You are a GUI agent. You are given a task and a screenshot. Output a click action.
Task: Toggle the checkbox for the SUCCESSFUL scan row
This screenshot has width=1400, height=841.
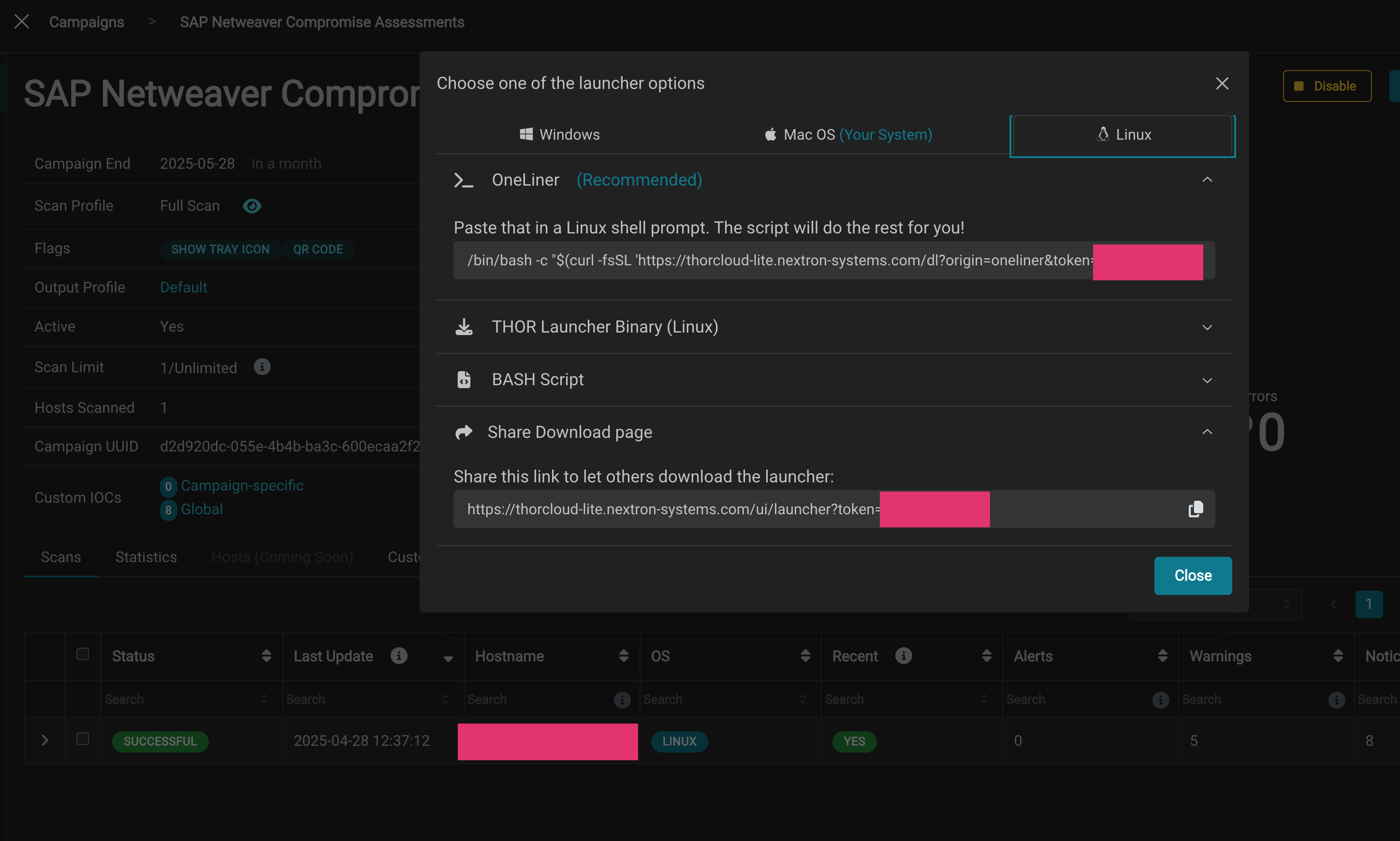pos(83,739)
